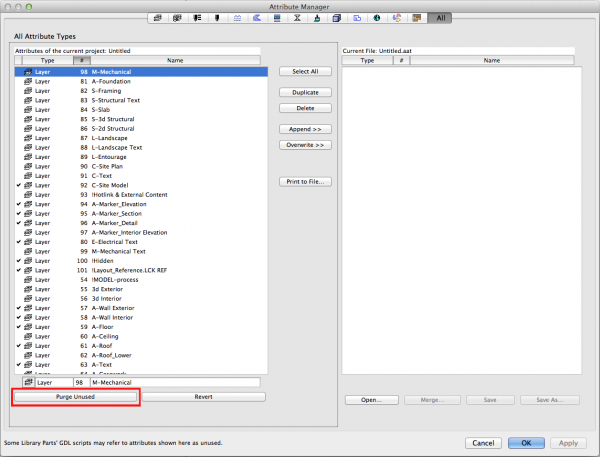Sort left list by Type column
Viewport: 600px width, 457px height.
pyautogui.click(x=47, y=60)
